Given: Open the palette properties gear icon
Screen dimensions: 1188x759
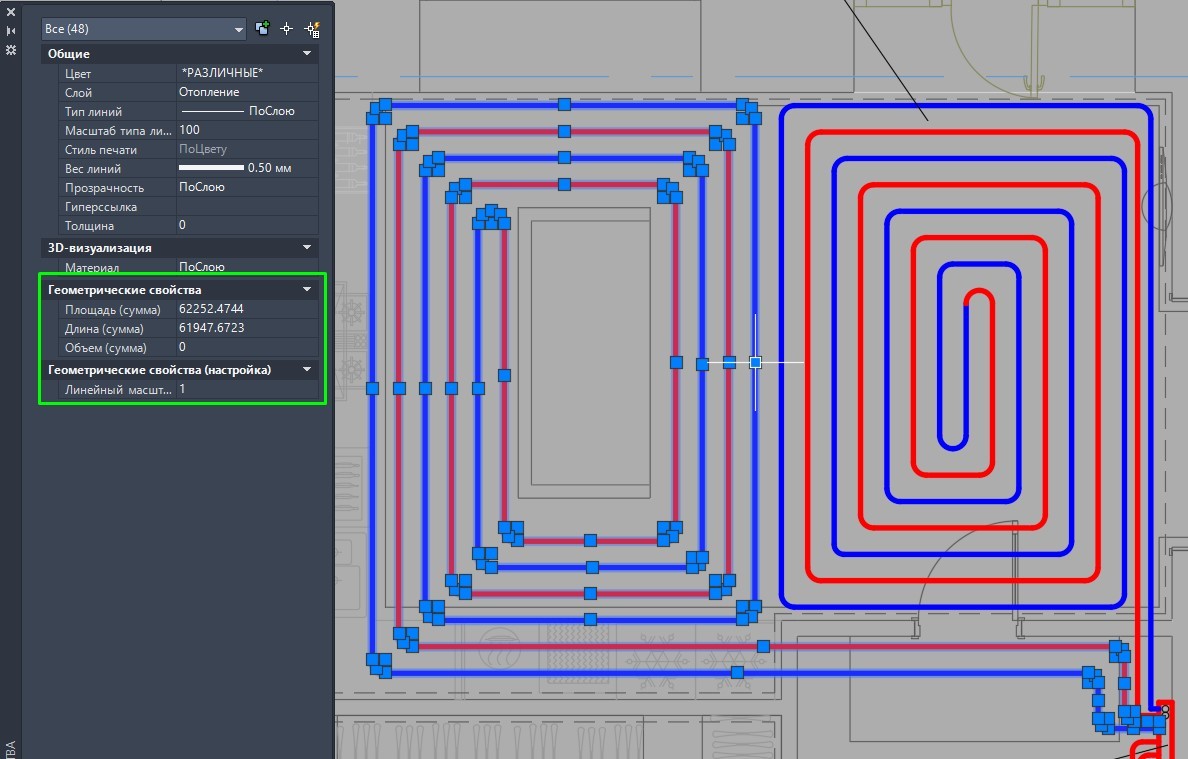Looking at the screenshot, I should [11, 49].
